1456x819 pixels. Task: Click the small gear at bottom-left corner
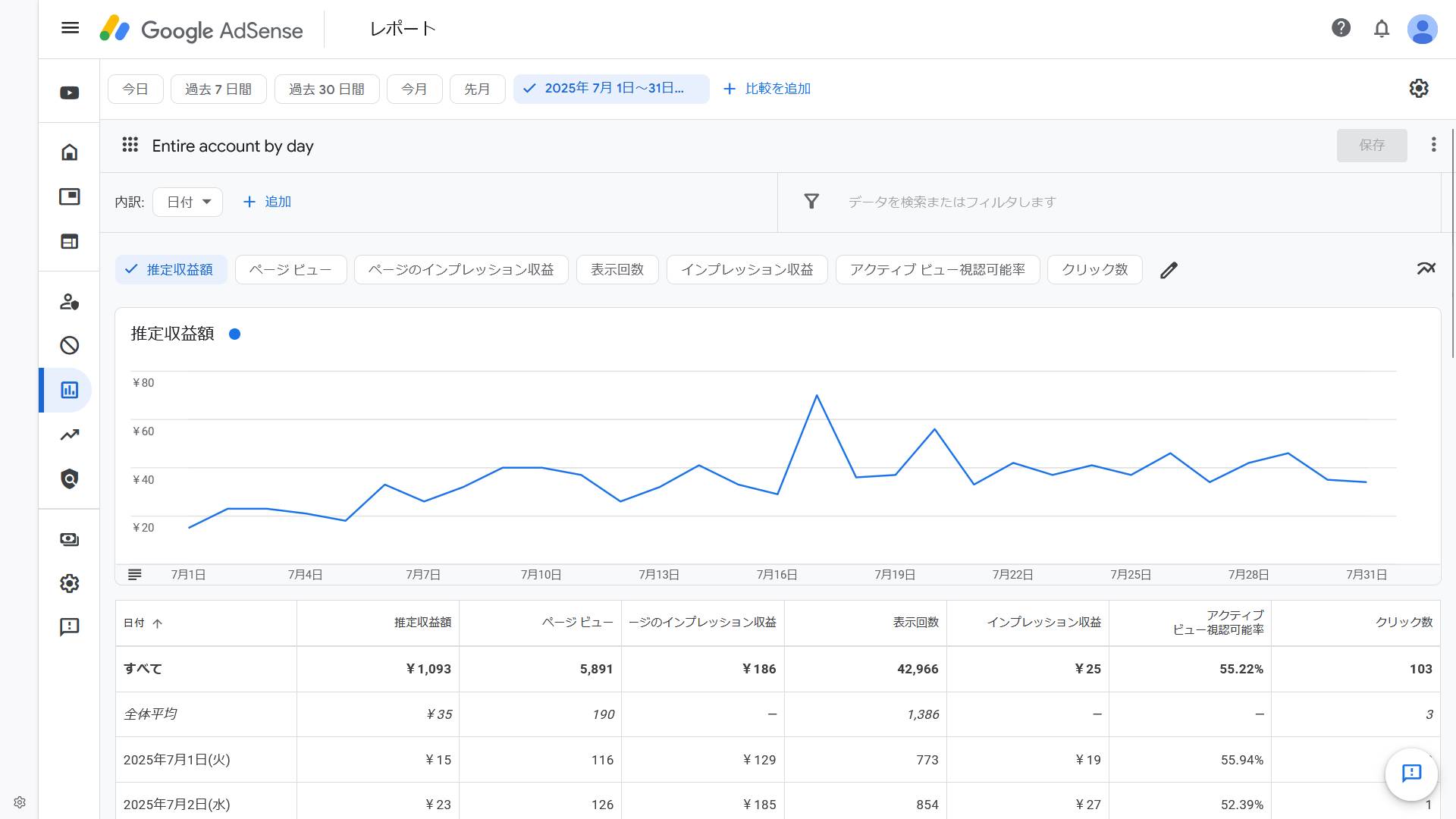(20, 802)
